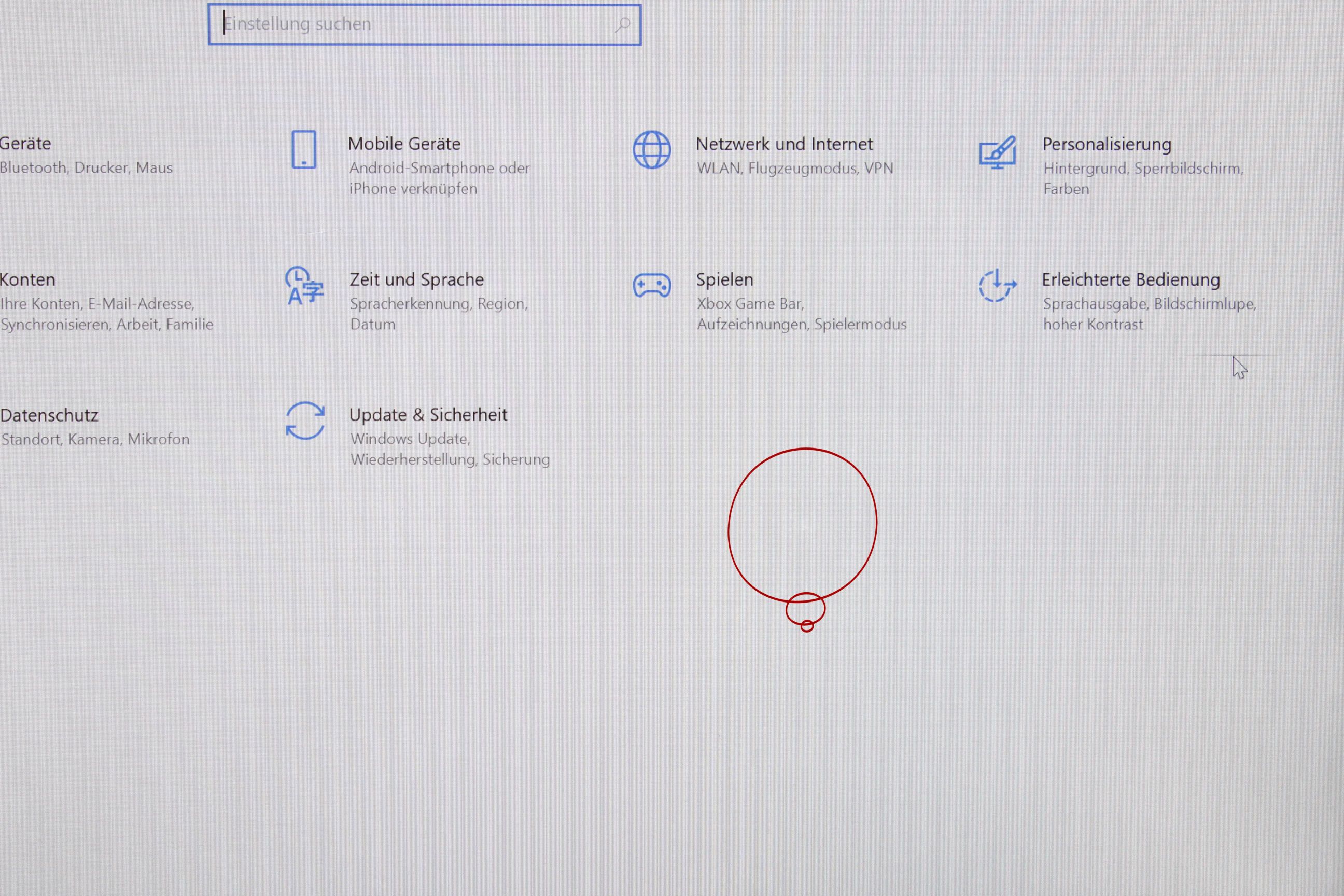This screenshot has height=896, width=1344.
Task: Open the Konten settings category
Action: 27,279
